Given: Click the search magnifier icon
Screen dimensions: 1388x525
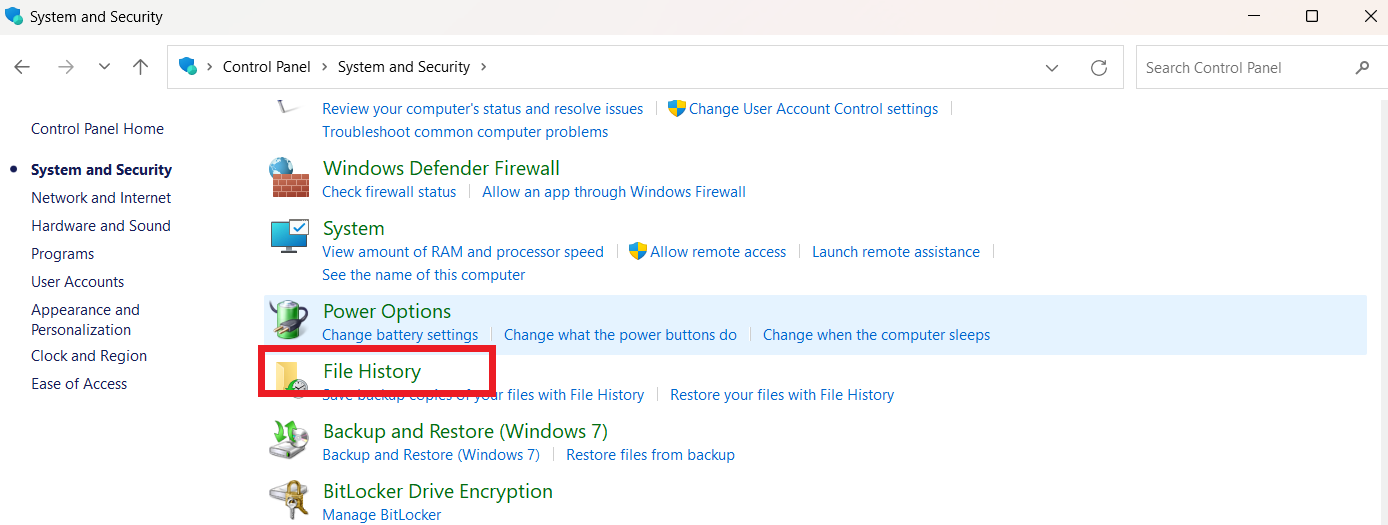Looking at the screenshot, I should coord(1362,67).
